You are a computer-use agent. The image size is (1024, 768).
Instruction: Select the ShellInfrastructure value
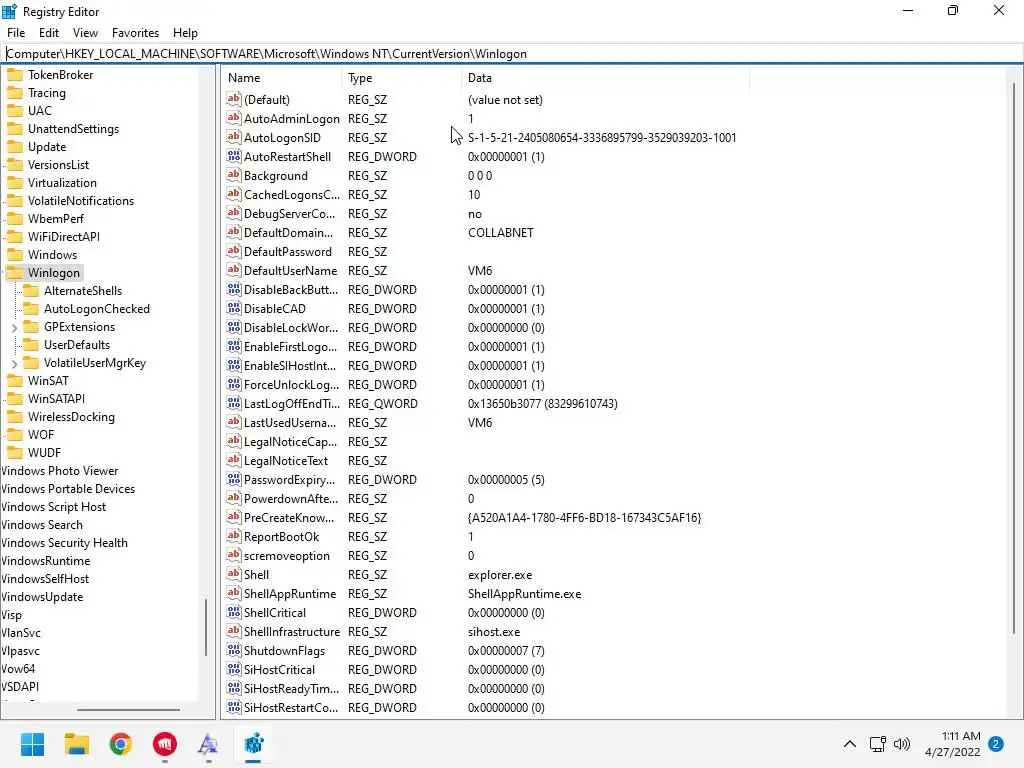(x=292, y=632)
